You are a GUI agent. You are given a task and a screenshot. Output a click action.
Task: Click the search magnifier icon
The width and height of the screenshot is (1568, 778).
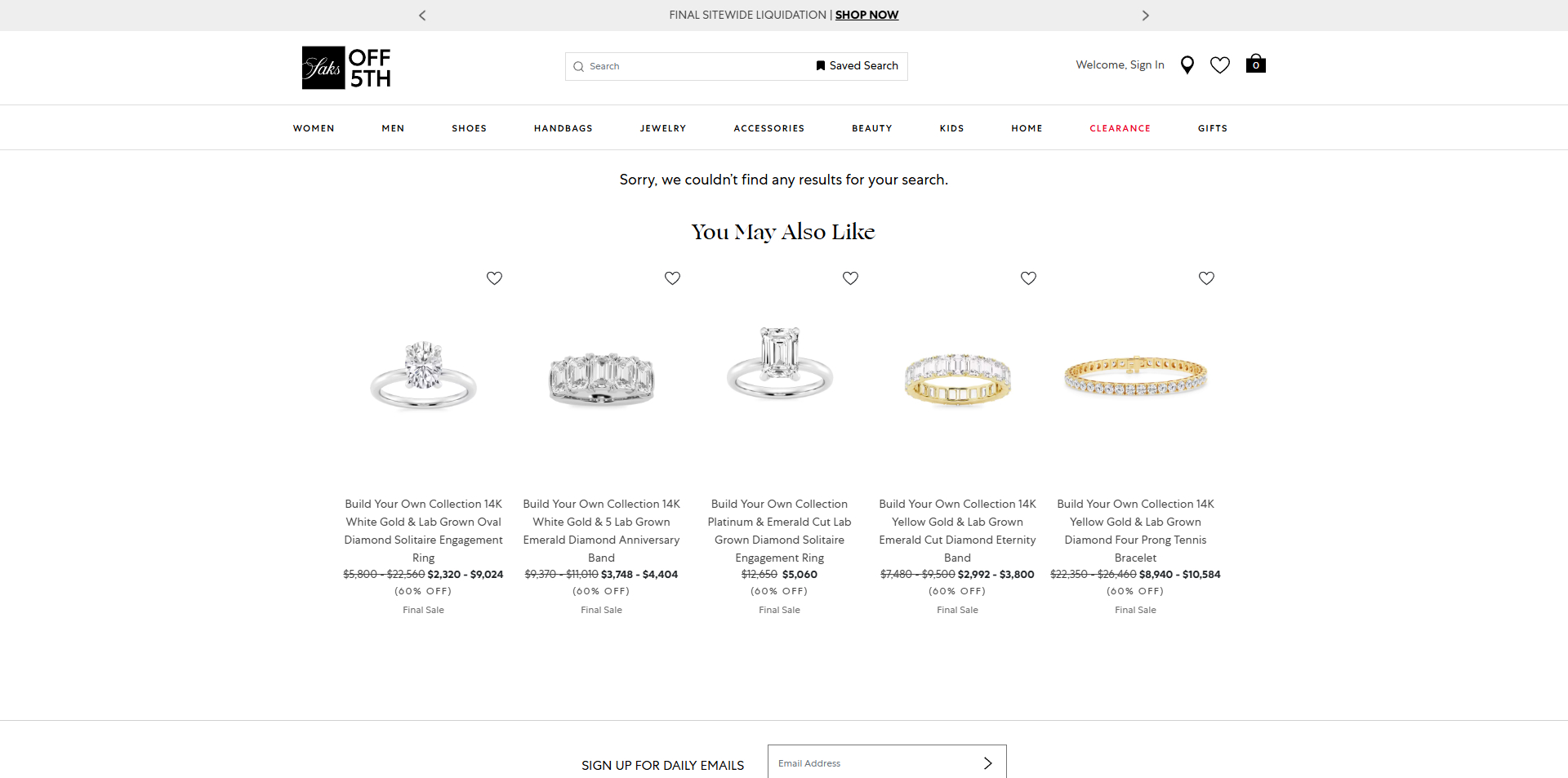pyautogui.click(x=578, y=66)
